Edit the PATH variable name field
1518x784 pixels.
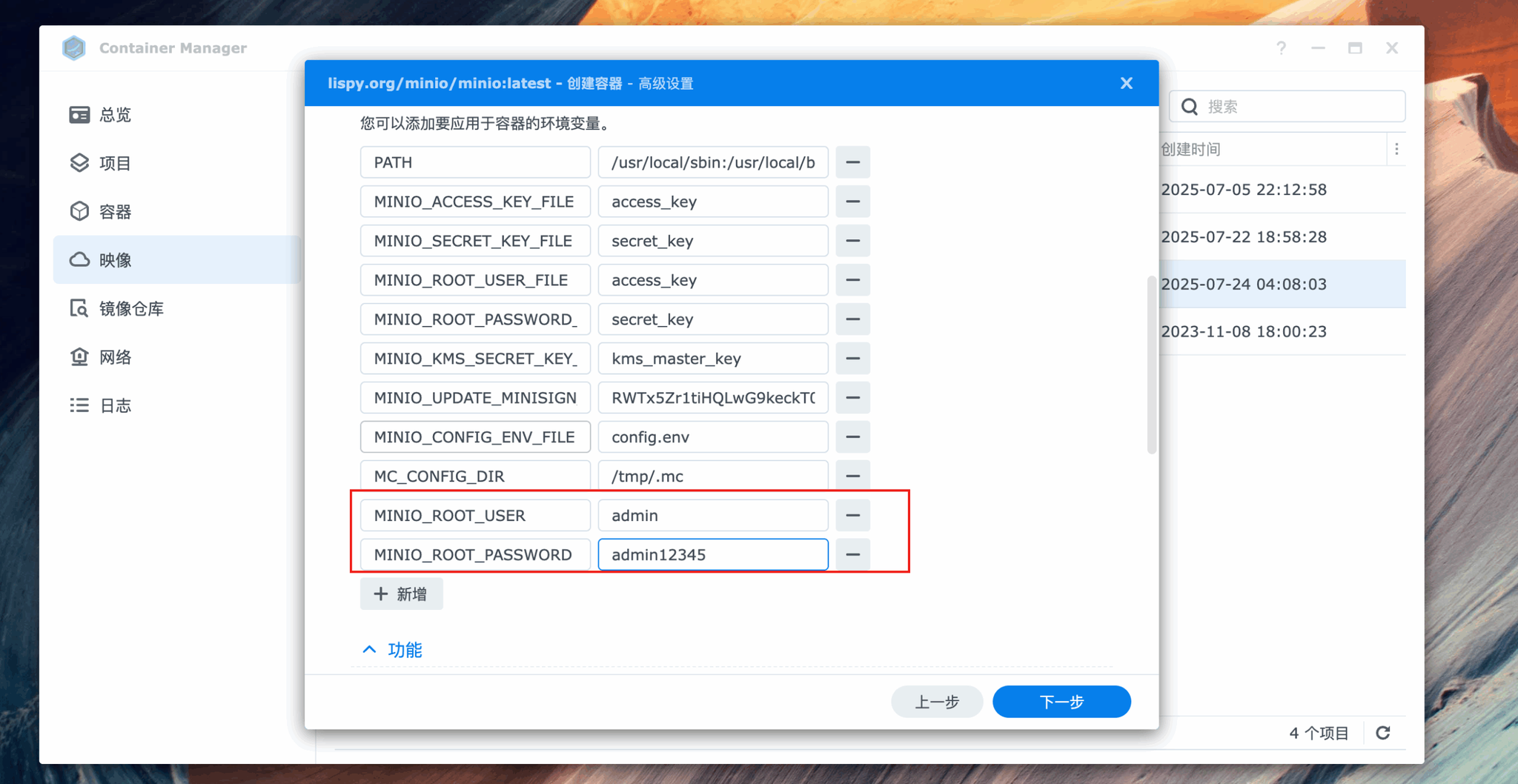pos(475,162)
